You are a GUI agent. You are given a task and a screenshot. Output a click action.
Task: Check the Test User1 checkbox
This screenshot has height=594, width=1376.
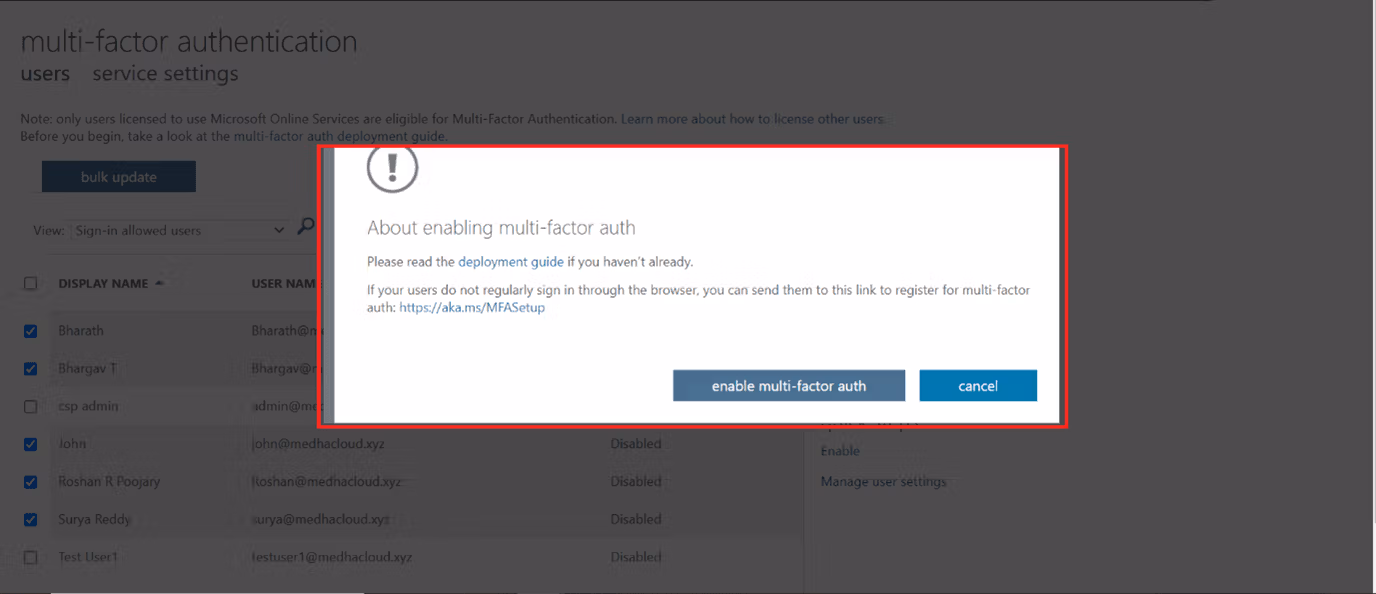coord(29,557)
